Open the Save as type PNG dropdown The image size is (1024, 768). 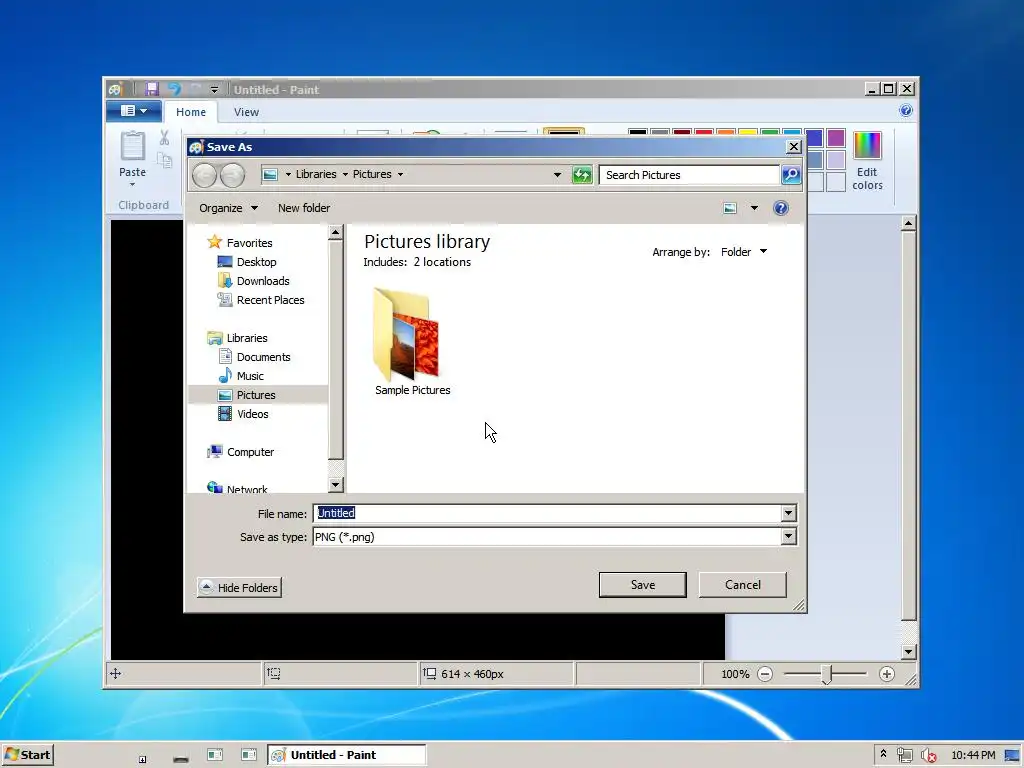788,537
